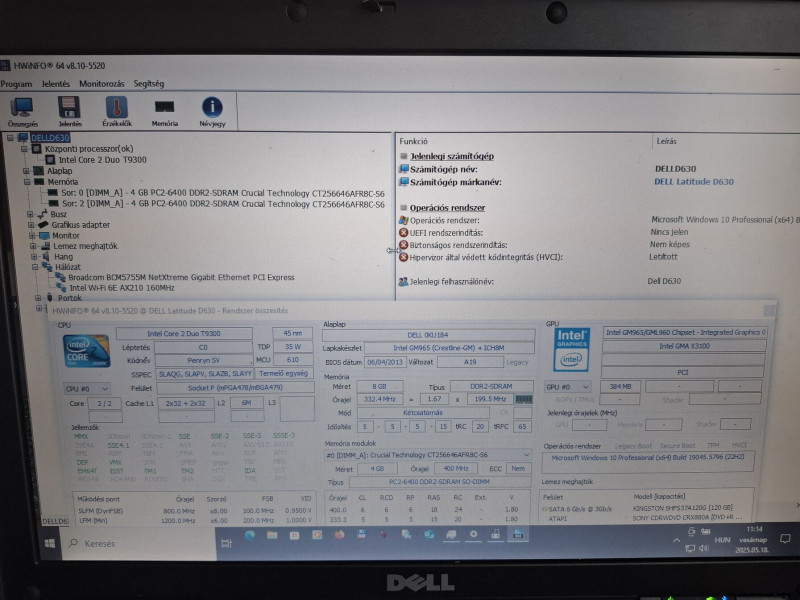Click the Termelő egység button

point(283,373)
